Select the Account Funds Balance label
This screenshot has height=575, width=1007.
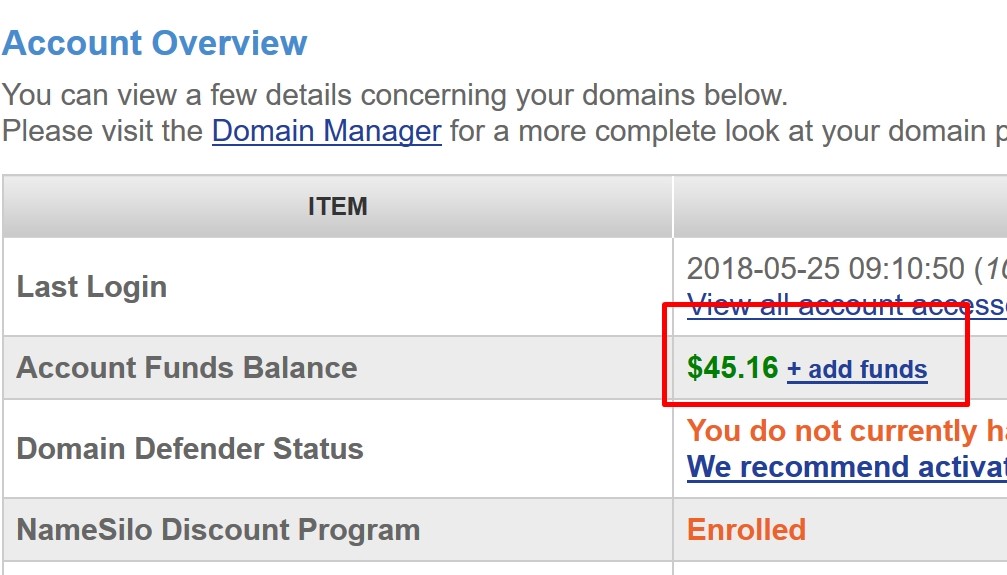(187, 367)
